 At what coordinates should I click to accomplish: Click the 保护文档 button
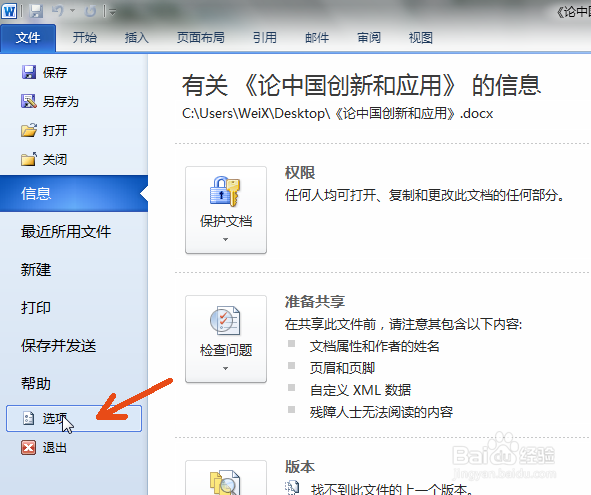tap(226, 210)
